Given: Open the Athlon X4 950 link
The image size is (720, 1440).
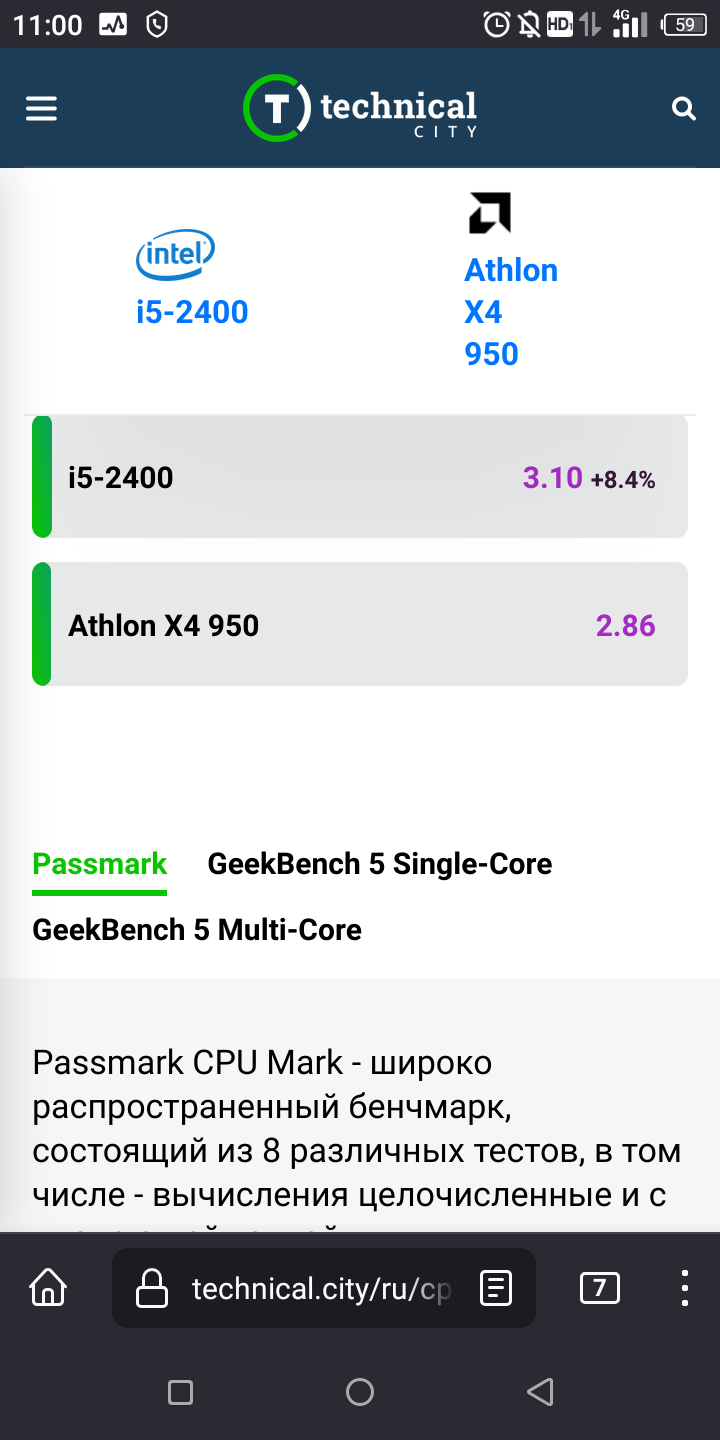Looking at the screenshot, I should (511, 312).
